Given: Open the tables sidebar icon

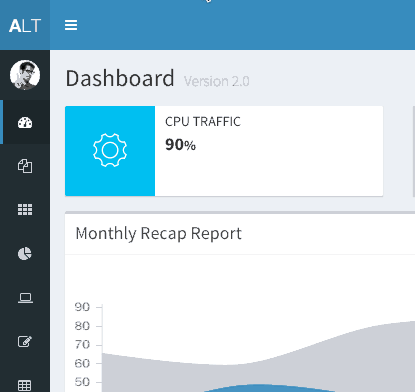Looking at the screenshot, I should (25, 386).
